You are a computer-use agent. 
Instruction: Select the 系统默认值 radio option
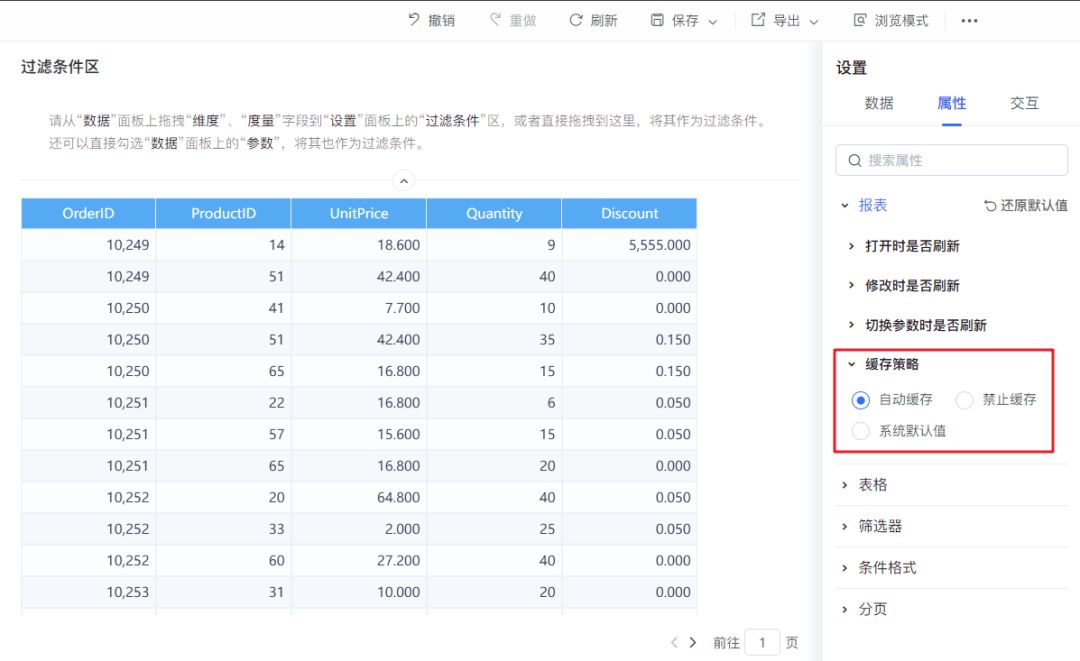(x=860, y=431)
